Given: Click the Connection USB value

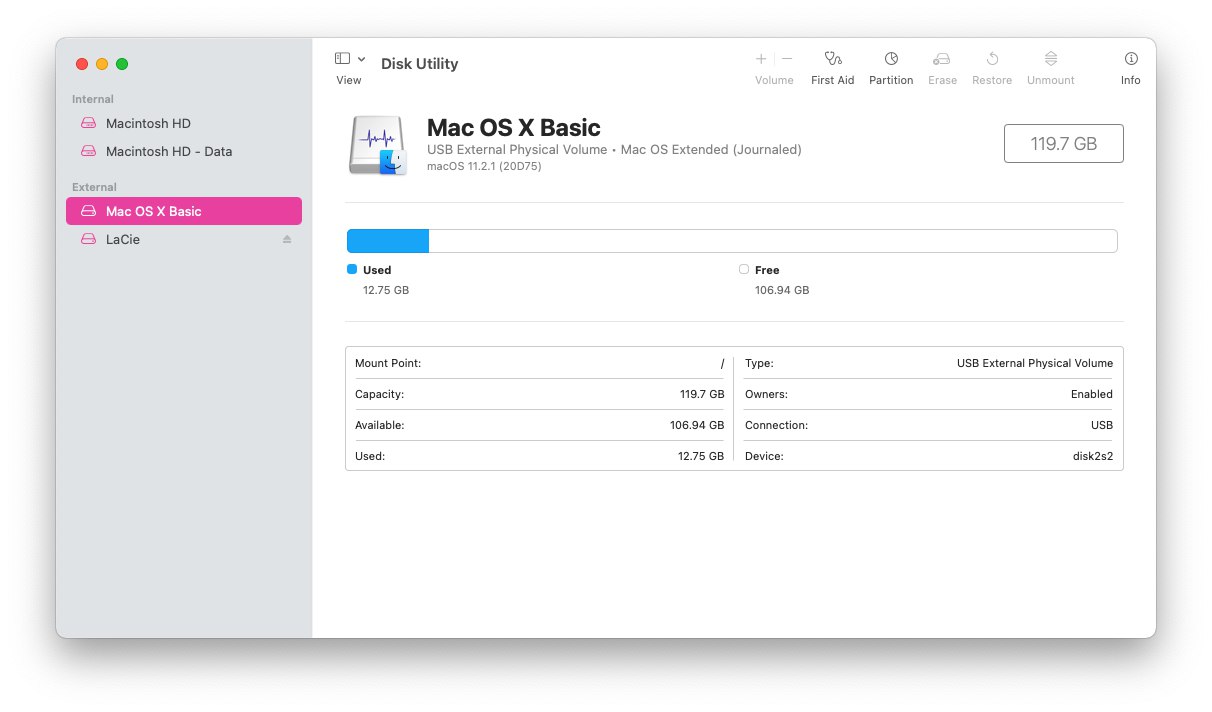Looking at the screenshot, I should 1102,425.
